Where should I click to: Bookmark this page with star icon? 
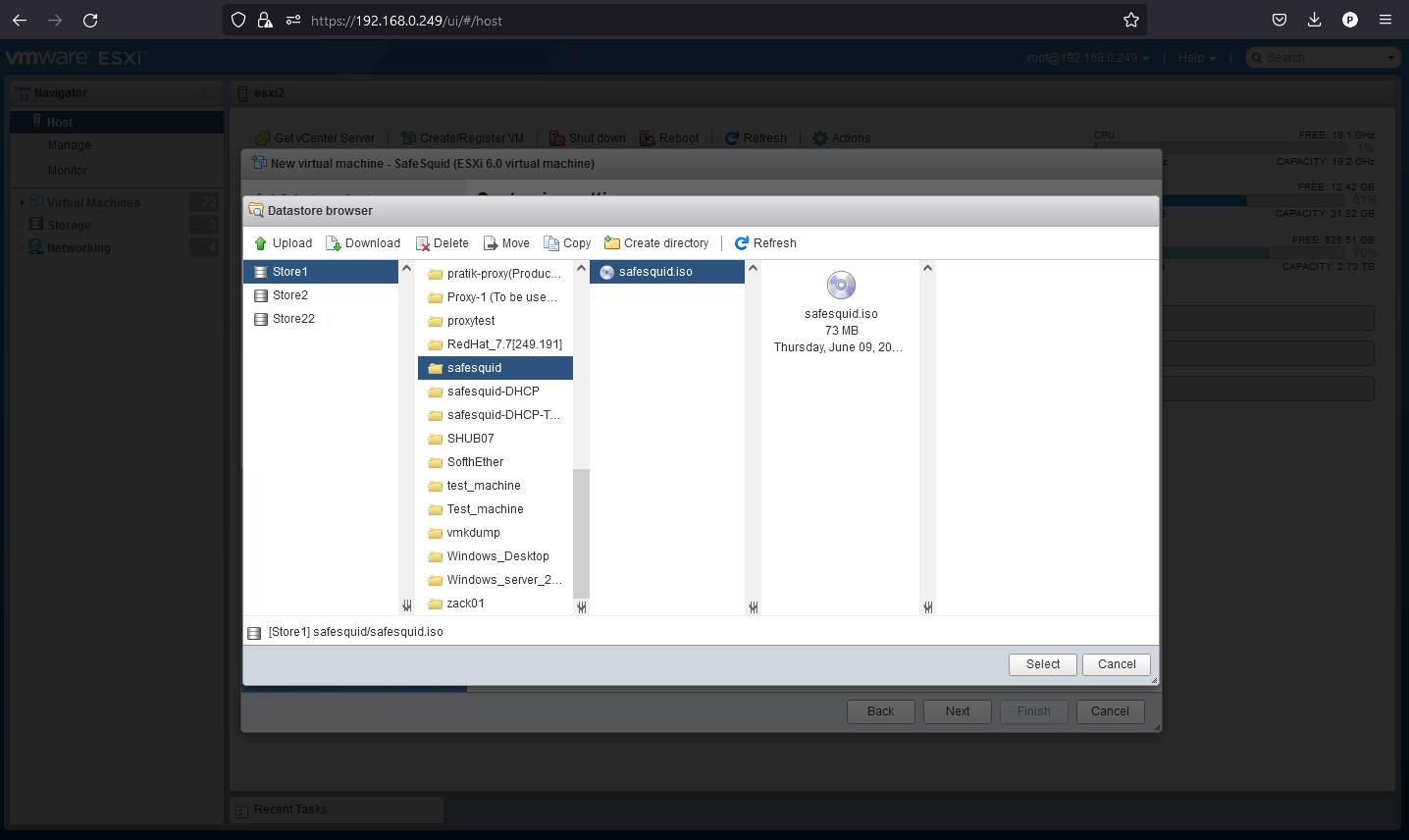tap(1131, 20)
